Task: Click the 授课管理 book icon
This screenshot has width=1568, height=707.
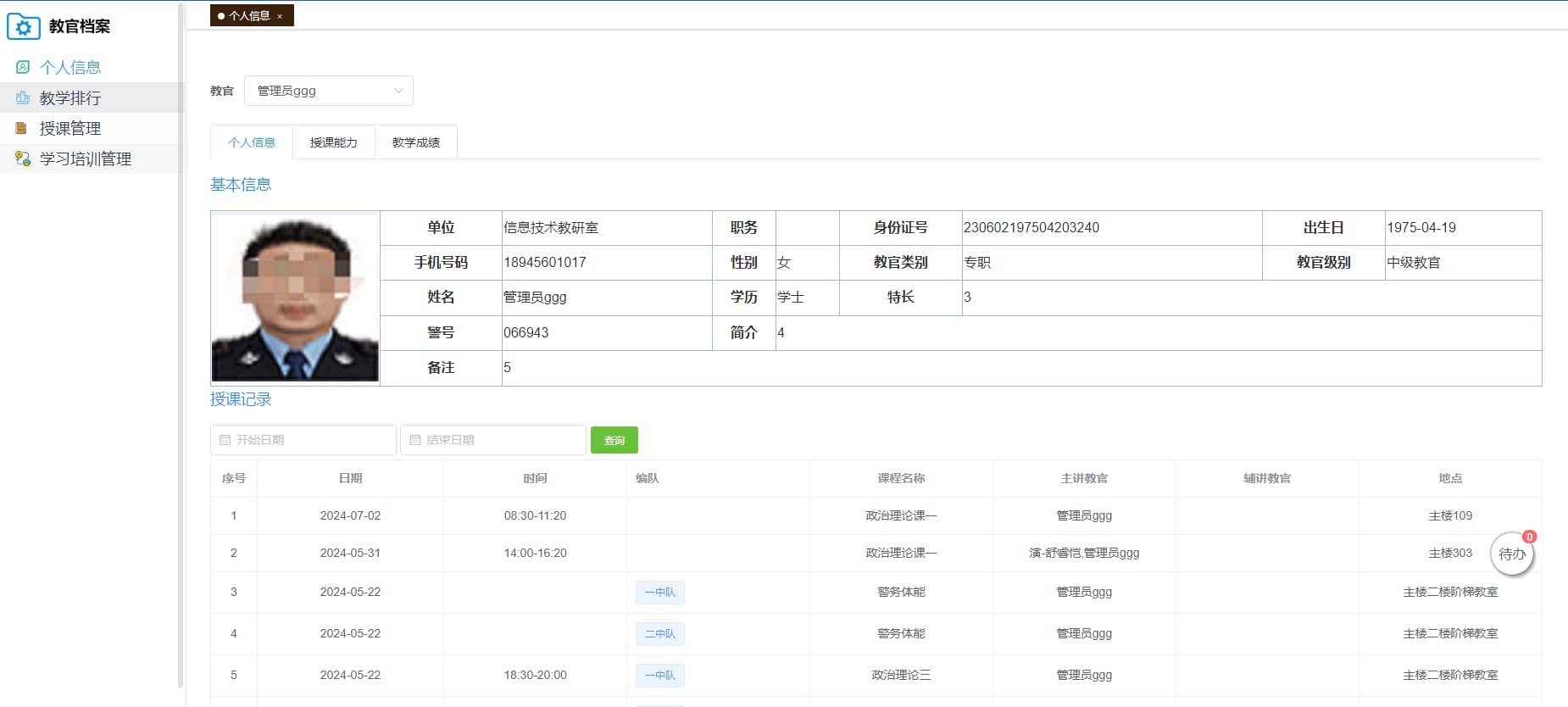Action: [22, 128]
